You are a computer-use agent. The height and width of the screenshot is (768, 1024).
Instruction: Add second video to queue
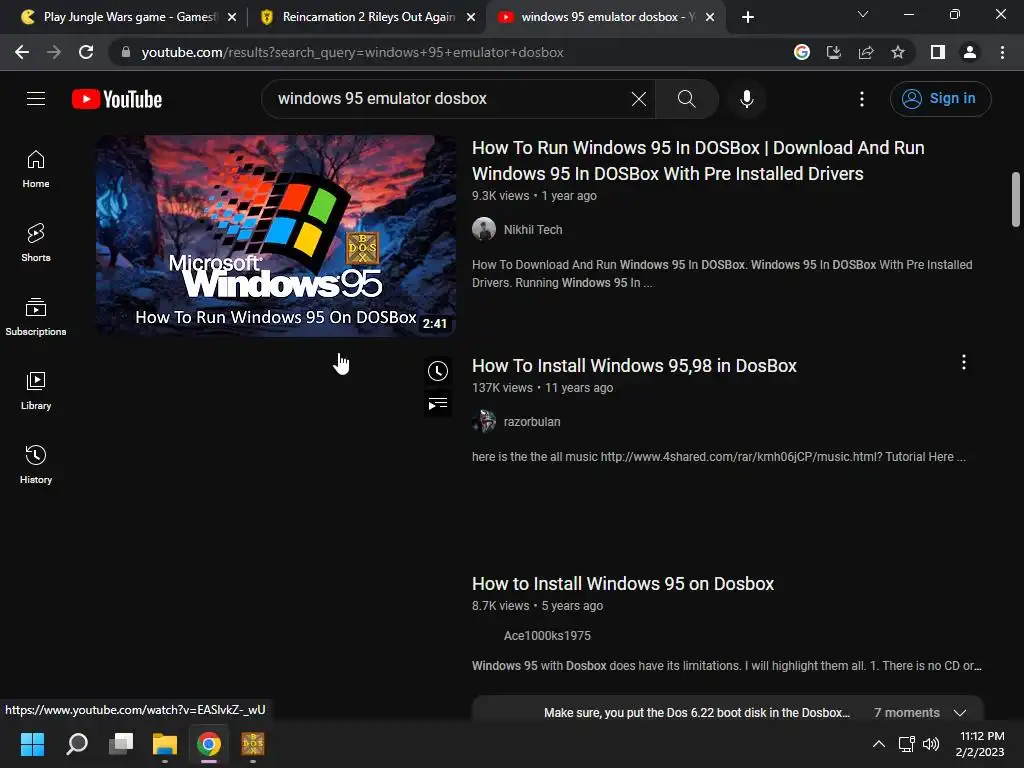[438, 404]
